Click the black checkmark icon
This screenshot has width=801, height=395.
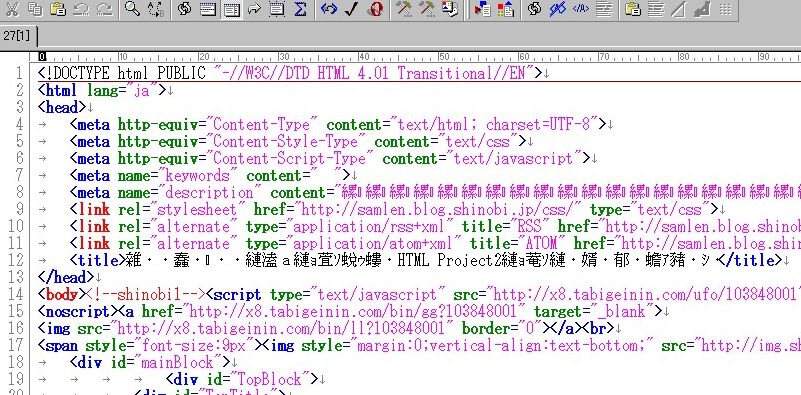352,9
